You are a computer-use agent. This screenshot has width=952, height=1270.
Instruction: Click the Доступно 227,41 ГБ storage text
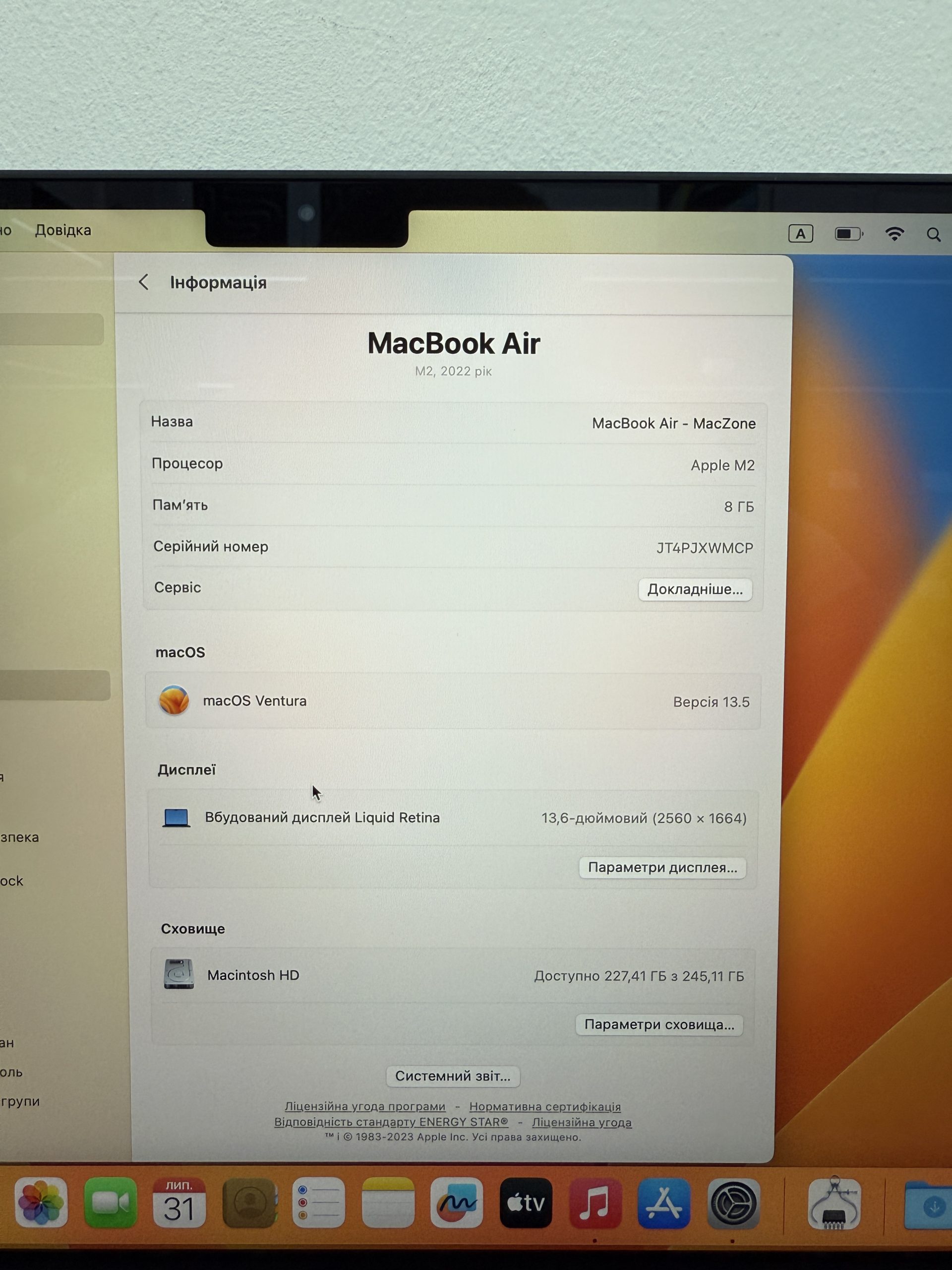click(639, 976)
